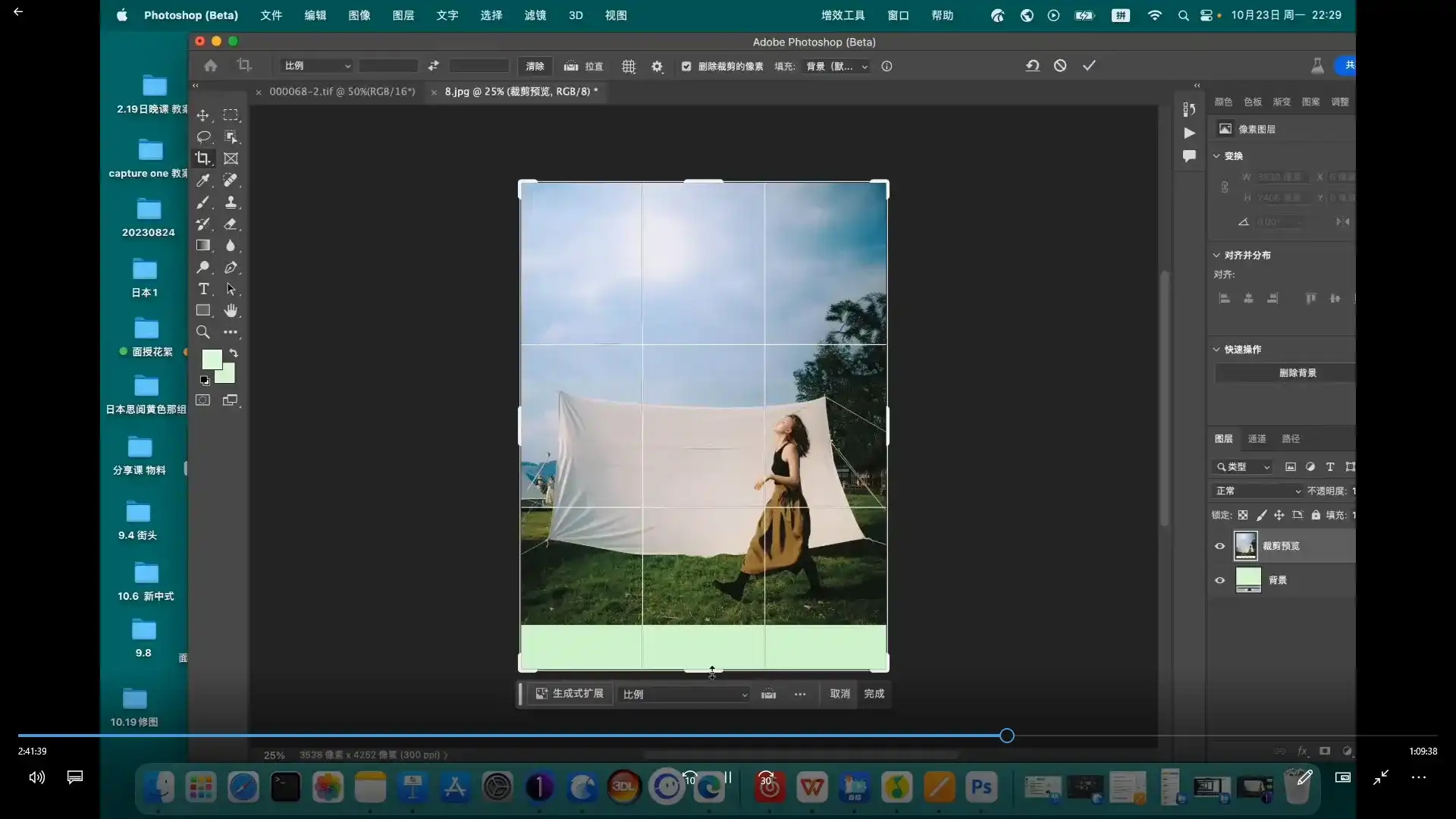Select the Hand tool
Screen dimensions: 1456x819
[x=231, y=310]
